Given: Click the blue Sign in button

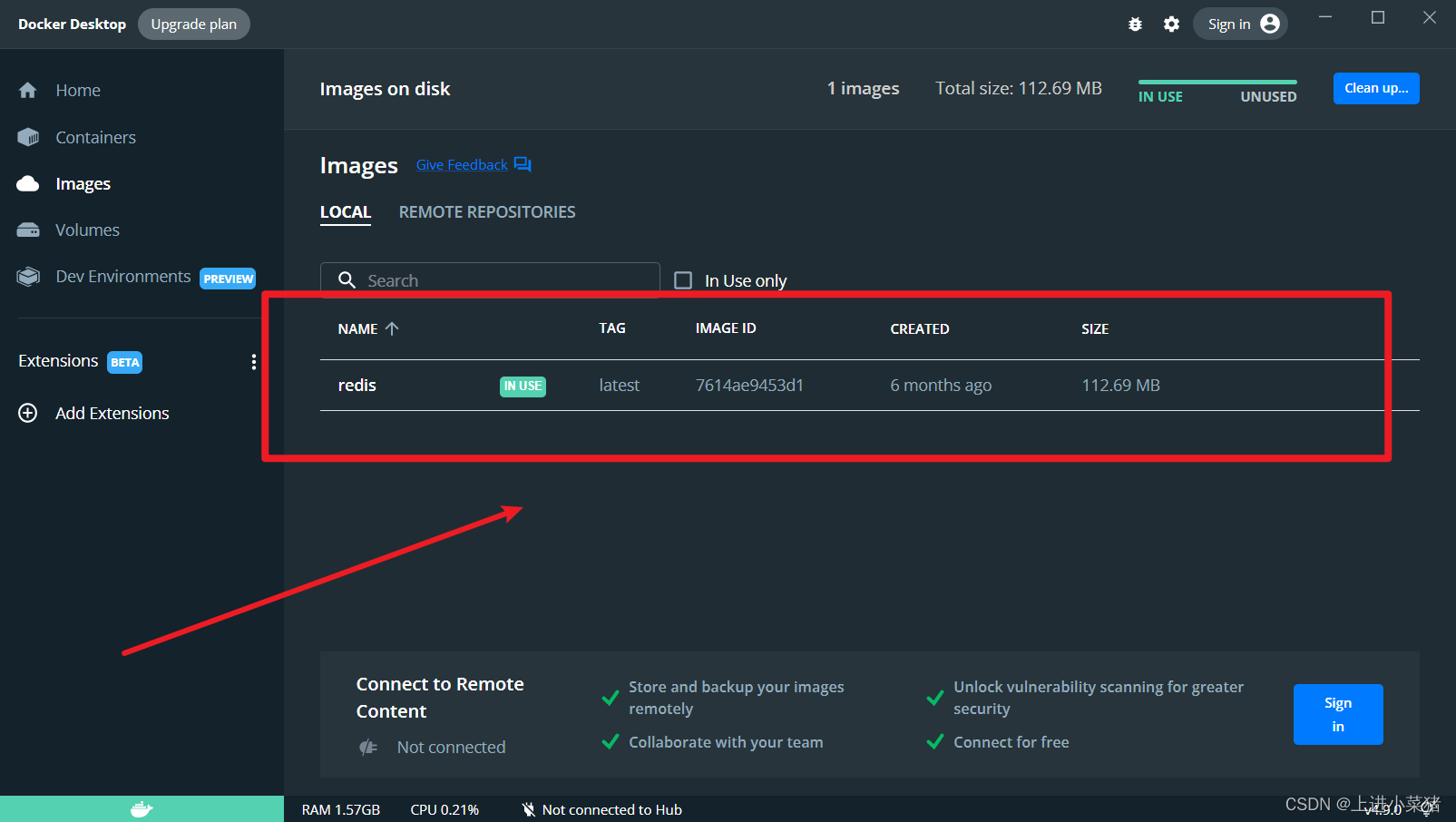Looking at the screenshot, I should 1338,714.
